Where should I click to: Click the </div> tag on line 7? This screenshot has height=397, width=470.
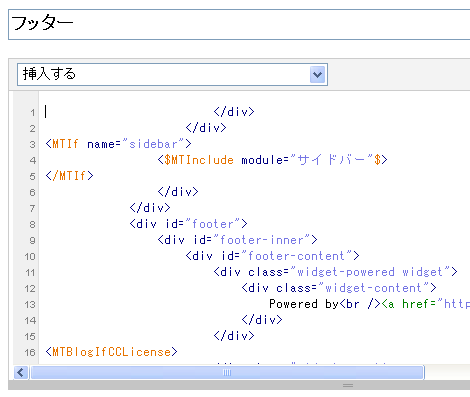(x=150, y=208)
